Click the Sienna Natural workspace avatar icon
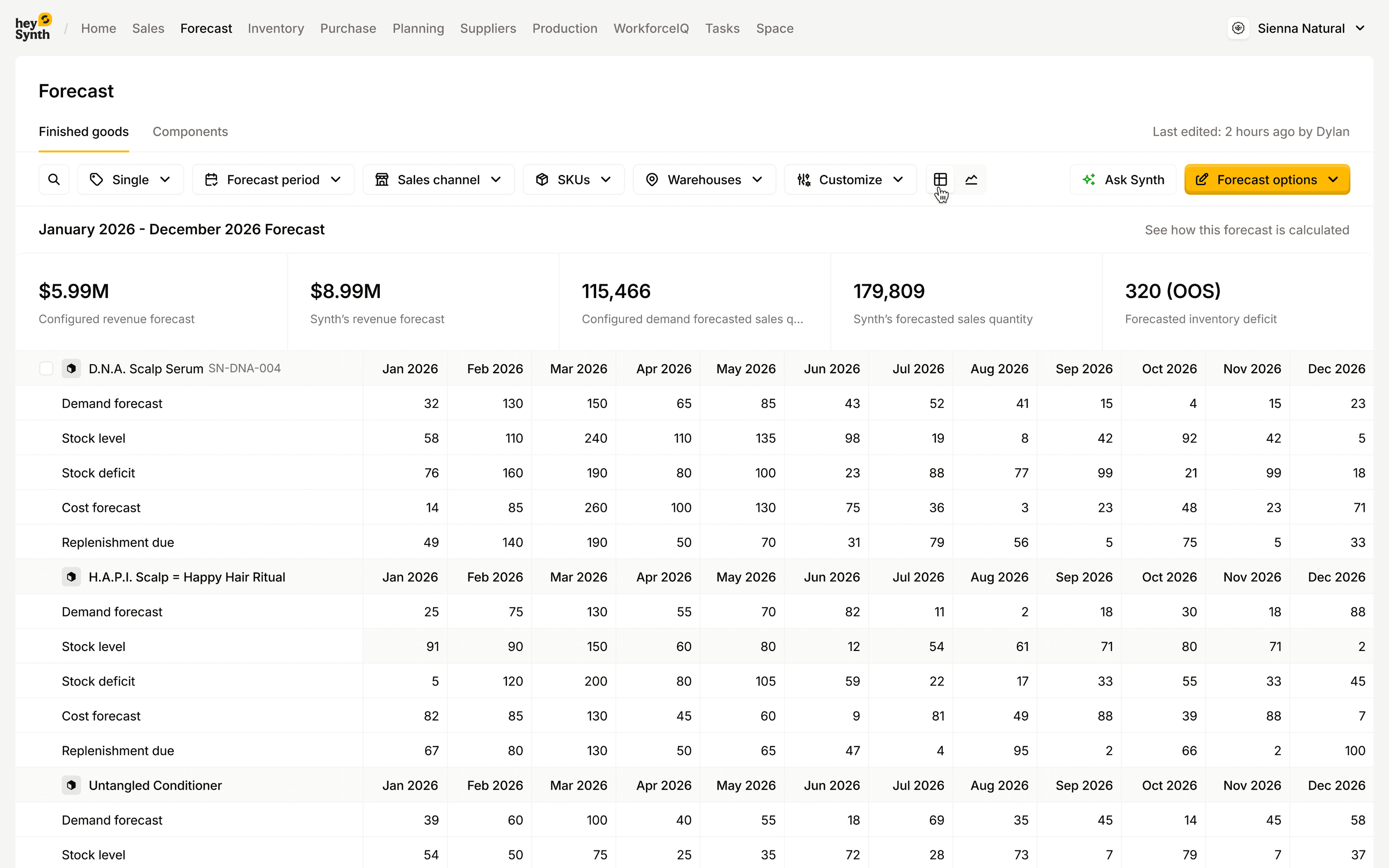This screenshot has height=868, width=1389. [1238, 28]
